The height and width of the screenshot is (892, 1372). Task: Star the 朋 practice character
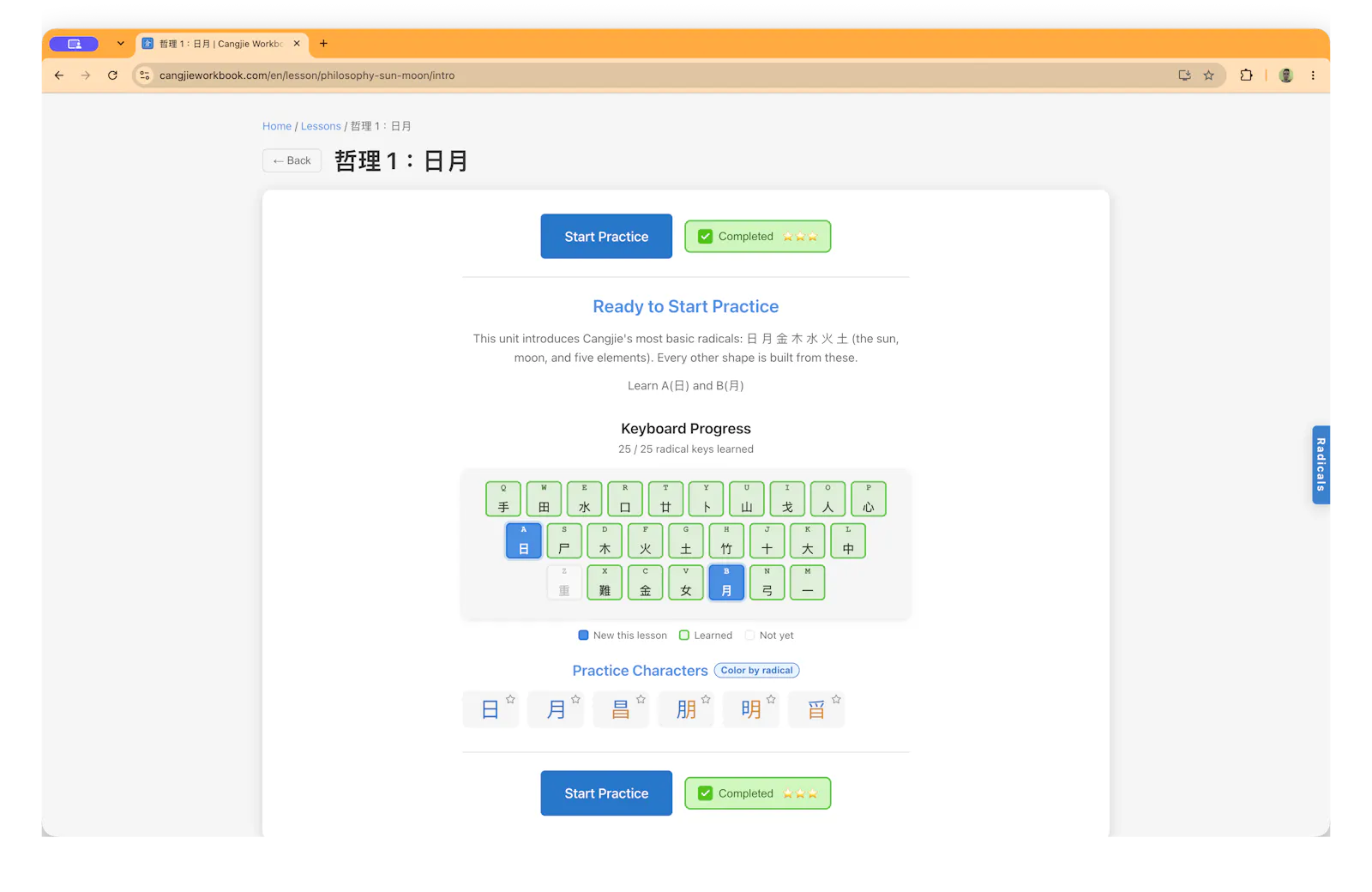pyautogui.click(x=706, y=699)
